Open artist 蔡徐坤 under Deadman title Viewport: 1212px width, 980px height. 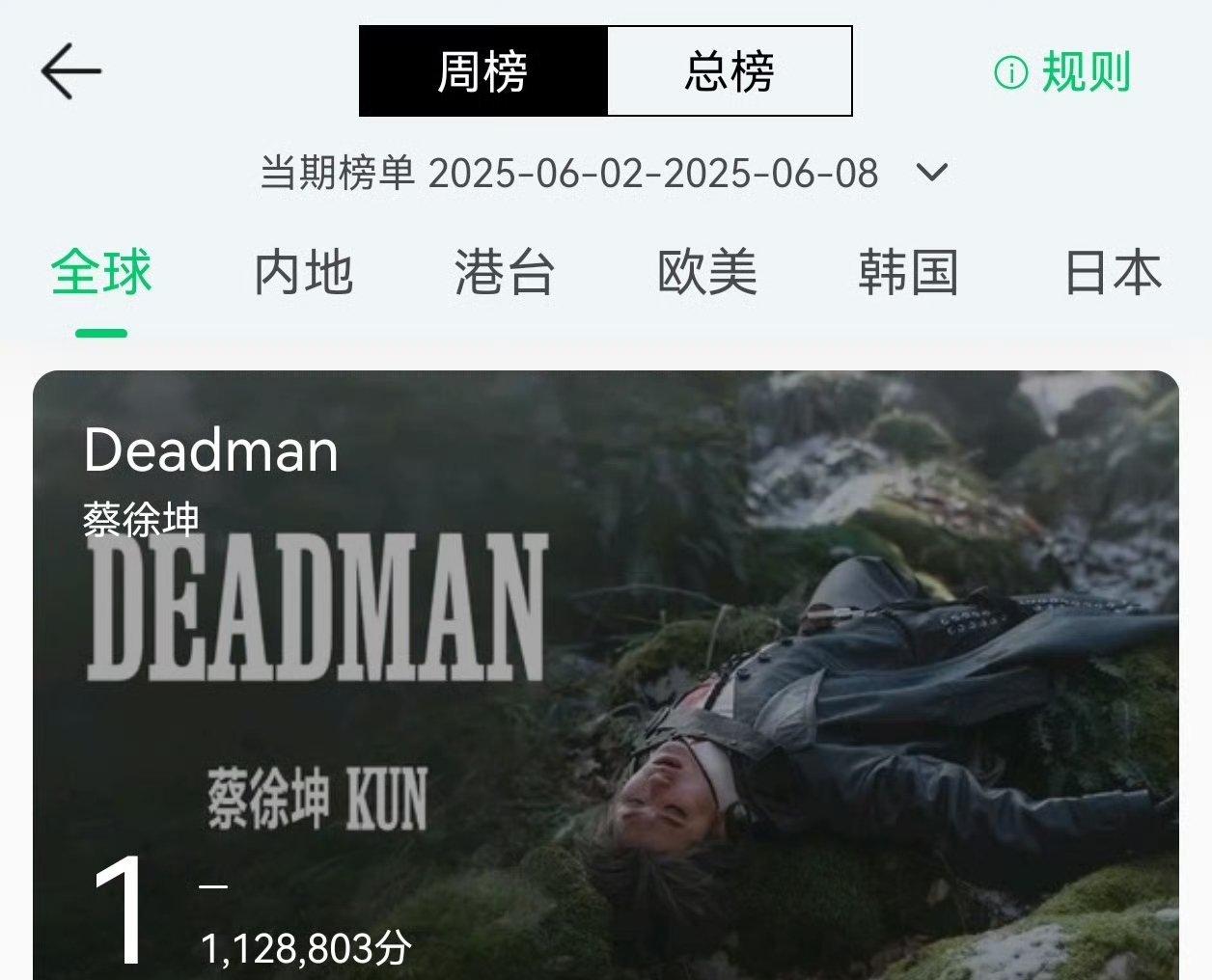pos(141,520)
